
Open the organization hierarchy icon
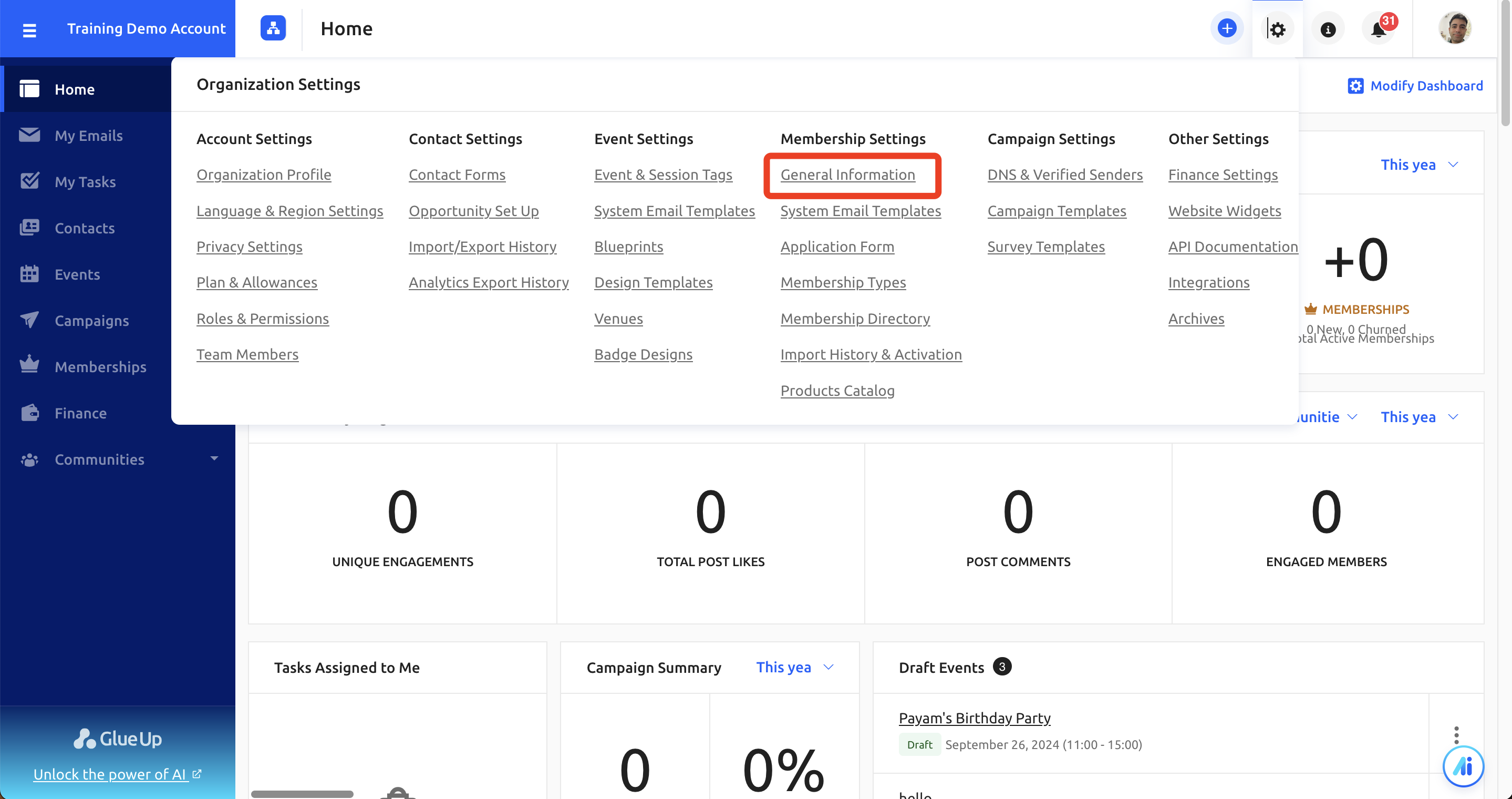(273, 28)
